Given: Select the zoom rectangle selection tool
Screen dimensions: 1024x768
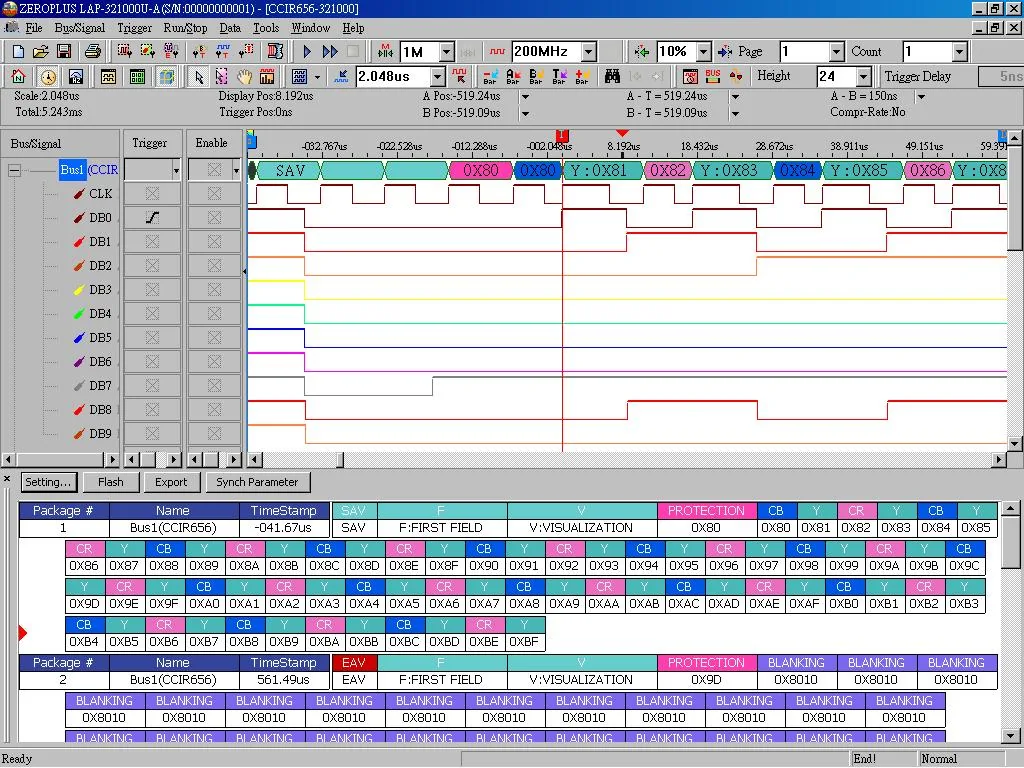Looking at the screenshot, I should (x=221, y=76).
